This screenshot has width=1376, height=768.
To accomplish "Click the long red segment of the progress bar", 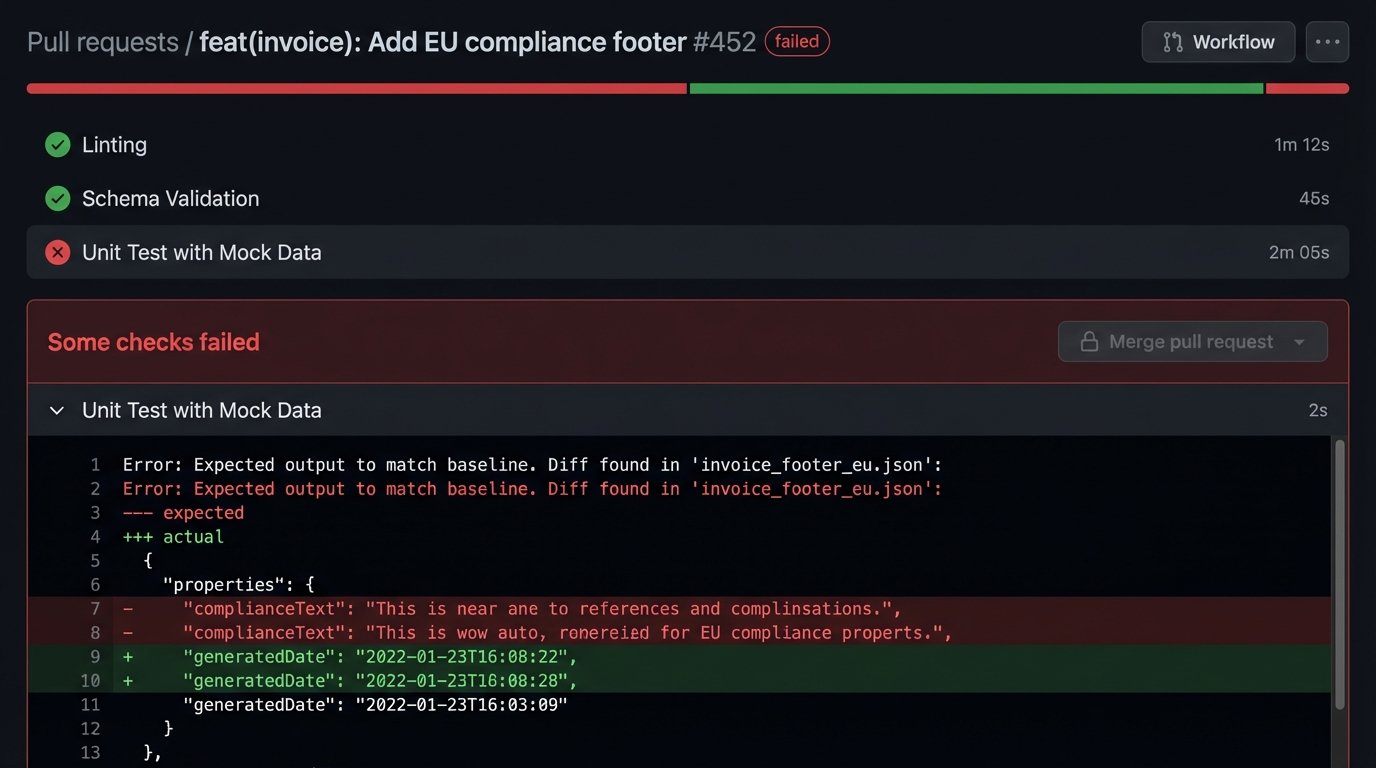I will (x=356, y=89).
